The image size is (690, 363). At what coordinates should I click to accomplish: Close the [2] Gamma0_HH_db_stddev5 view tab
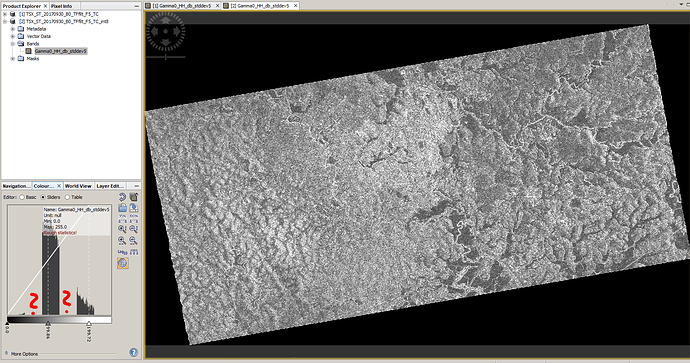[296, 6]
